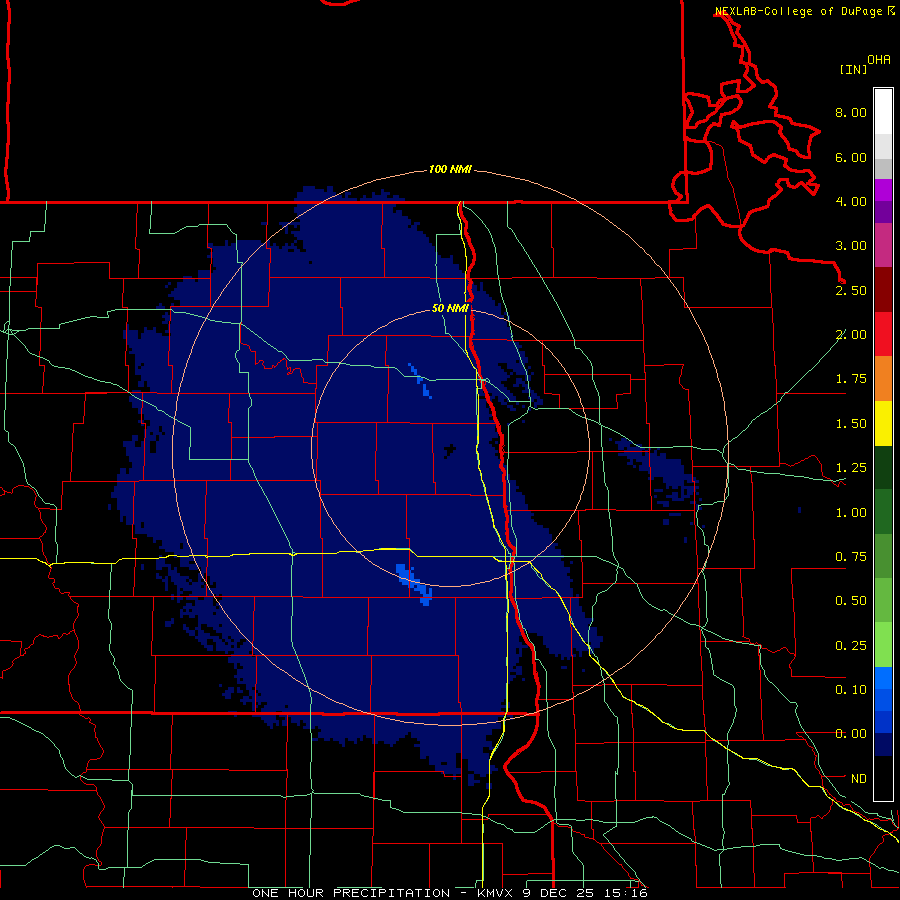
Task: Pick the pink legend swatch above 3.00
Action: (x=883, y=246)
